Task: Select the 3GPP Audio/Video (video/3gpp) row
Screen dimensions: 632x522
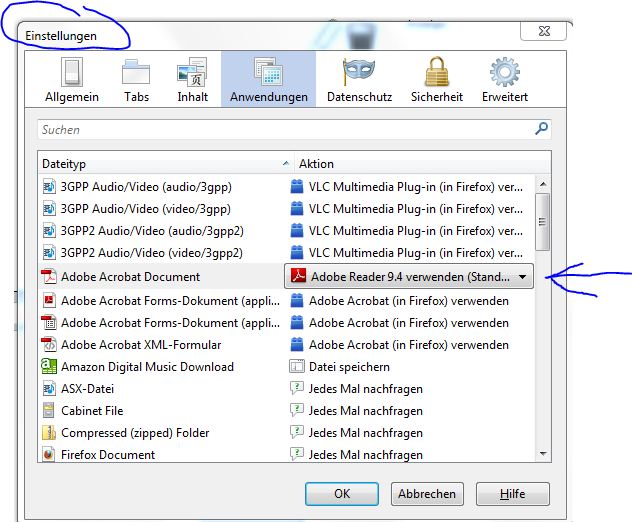Action: click(286, 209)
